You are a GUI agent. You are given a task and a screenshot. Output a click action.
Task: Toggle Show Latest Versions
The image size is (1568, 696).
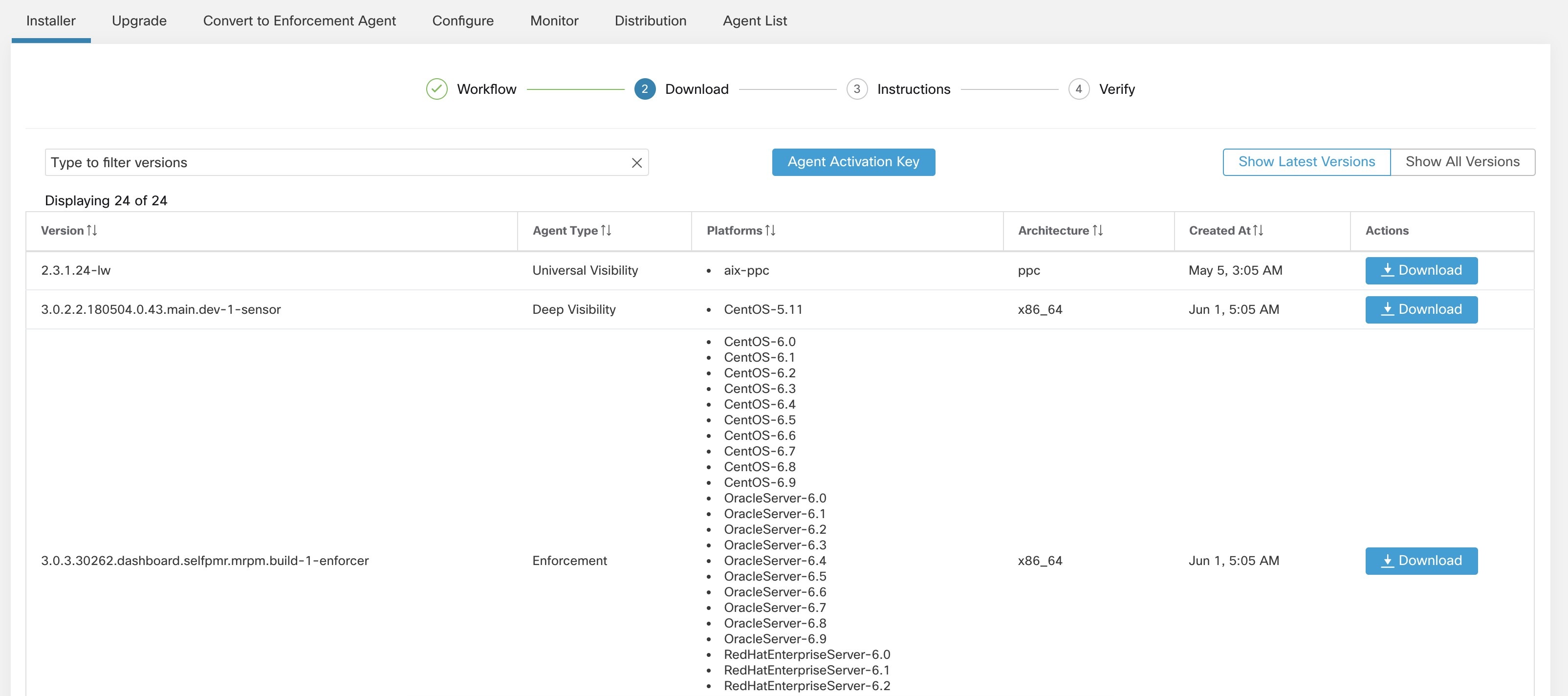coord(1307,162)
